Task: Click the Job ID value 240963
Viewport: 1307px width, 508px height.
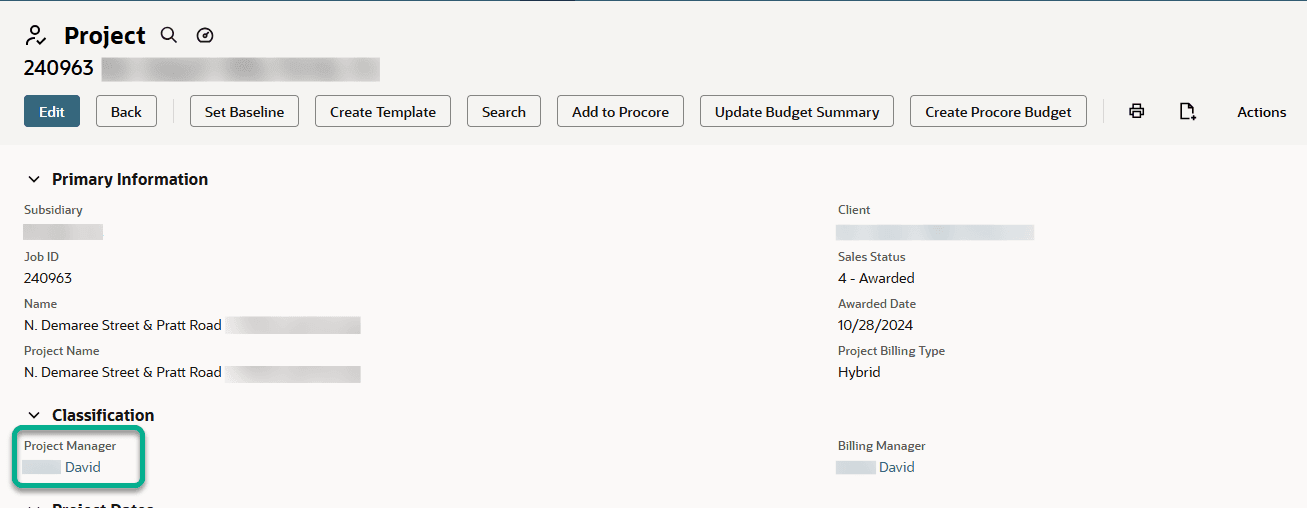Action: coord(48,278)
